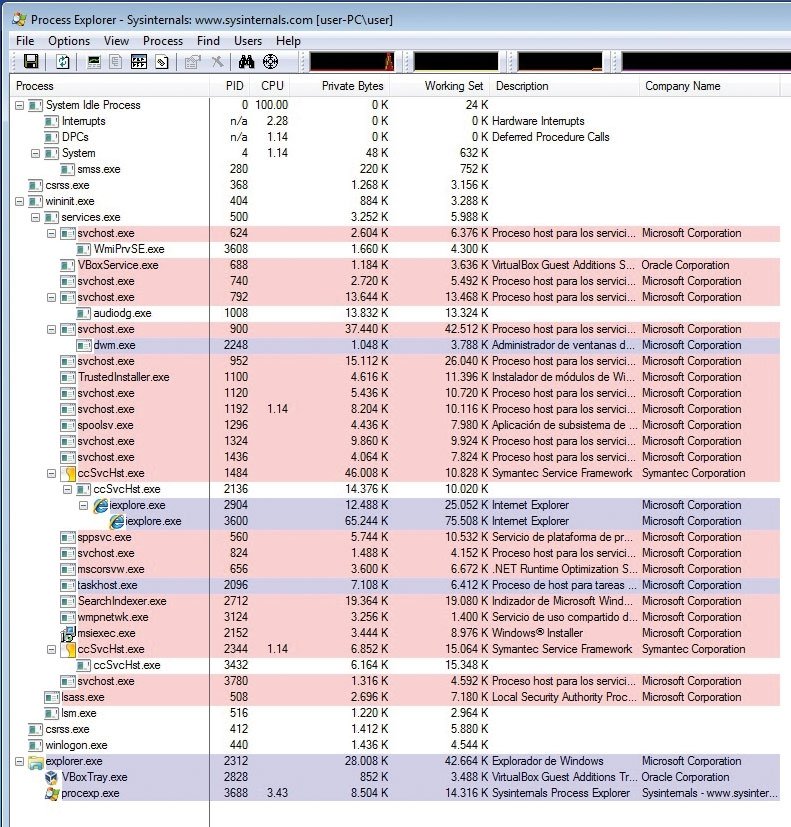791x827 pixels.
Task: Collapse iexplore.exe node with PID 2904
Action: [x=83, y=505]
